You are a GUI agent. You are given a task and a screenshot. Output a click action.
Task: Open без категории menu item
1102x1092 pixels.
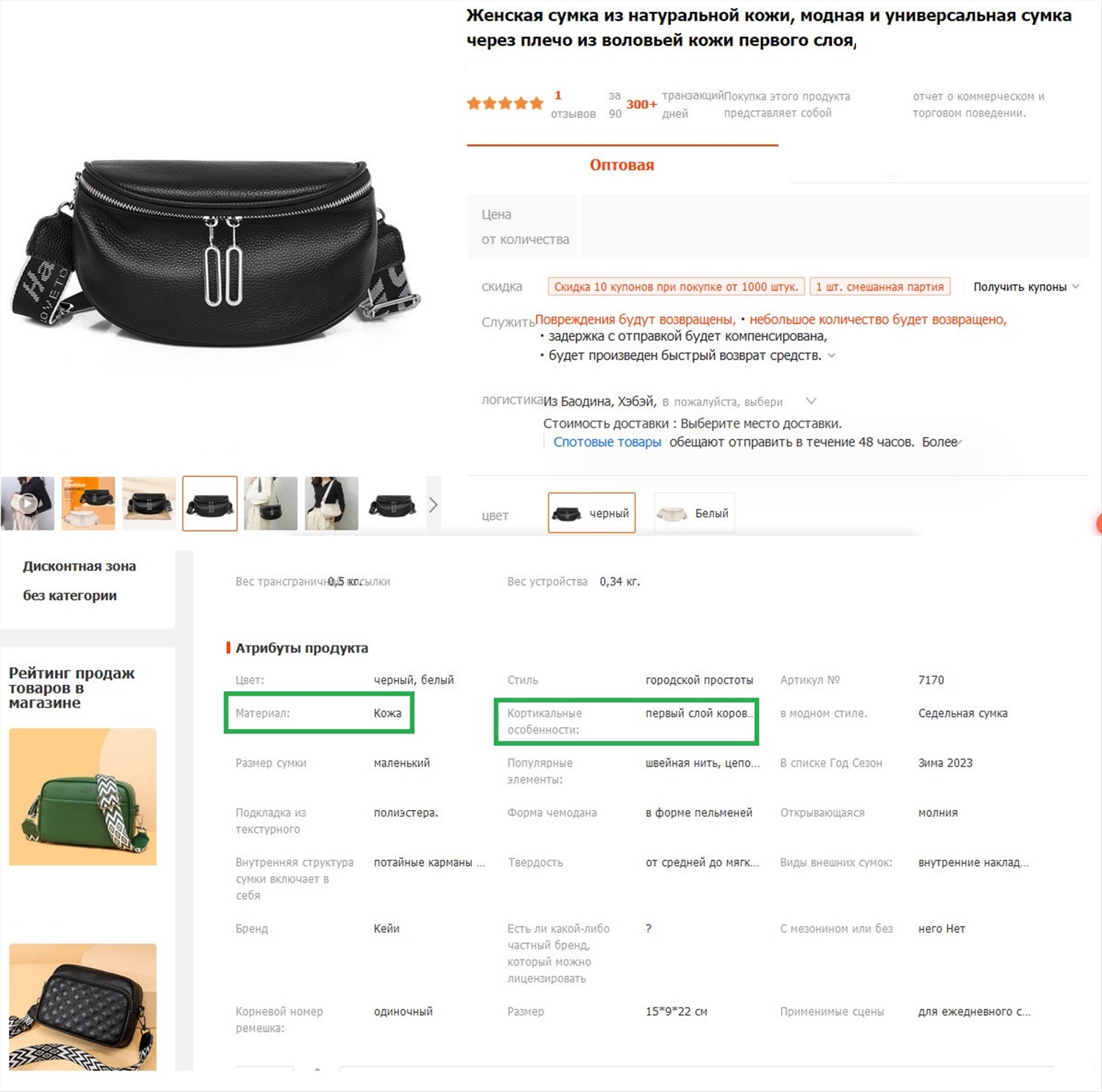70,596
